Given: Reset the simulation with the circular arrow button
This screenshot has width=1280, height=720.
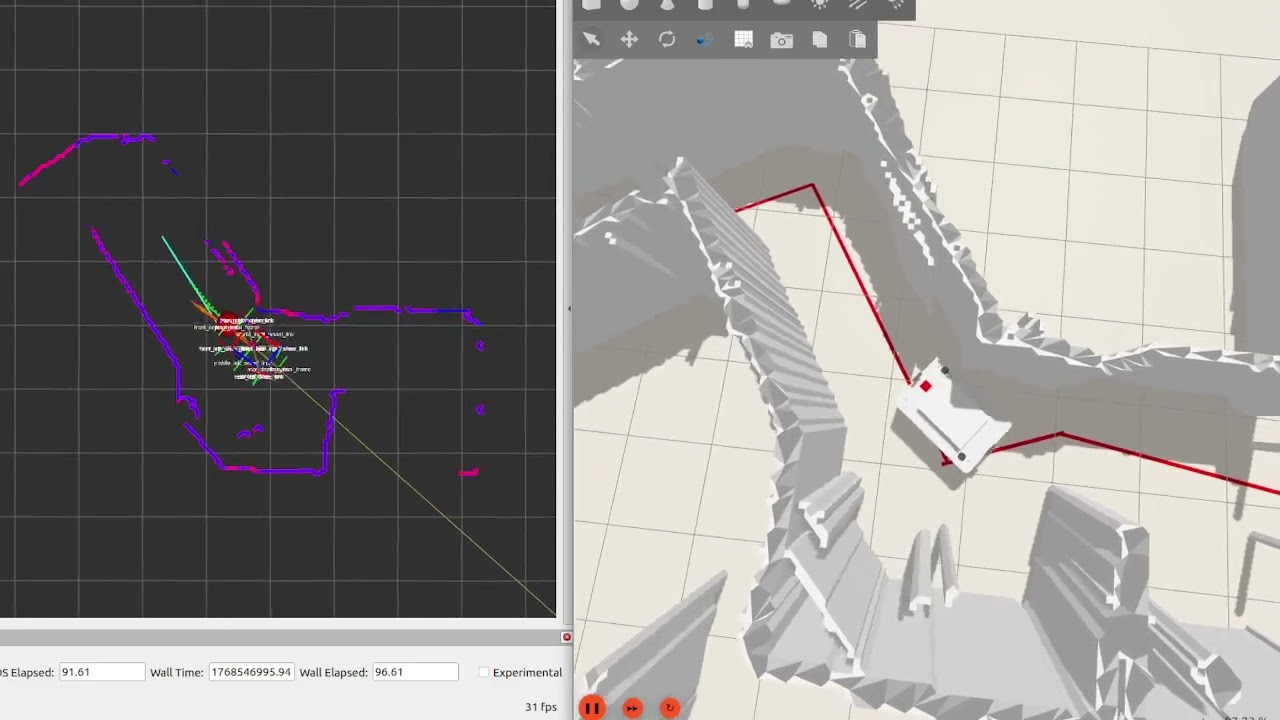Looking at the screenshot, I should pyautogui.click(x=670, y=708).
